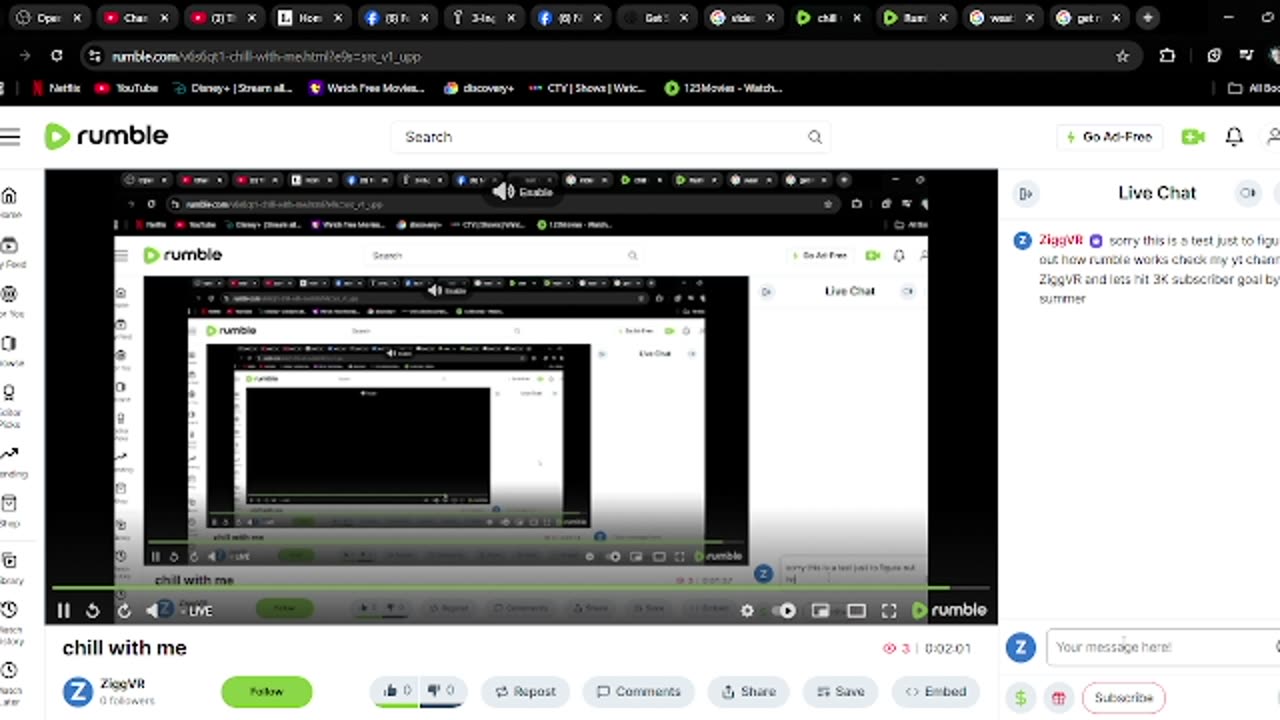Open the Comments section

pos(638,691)
